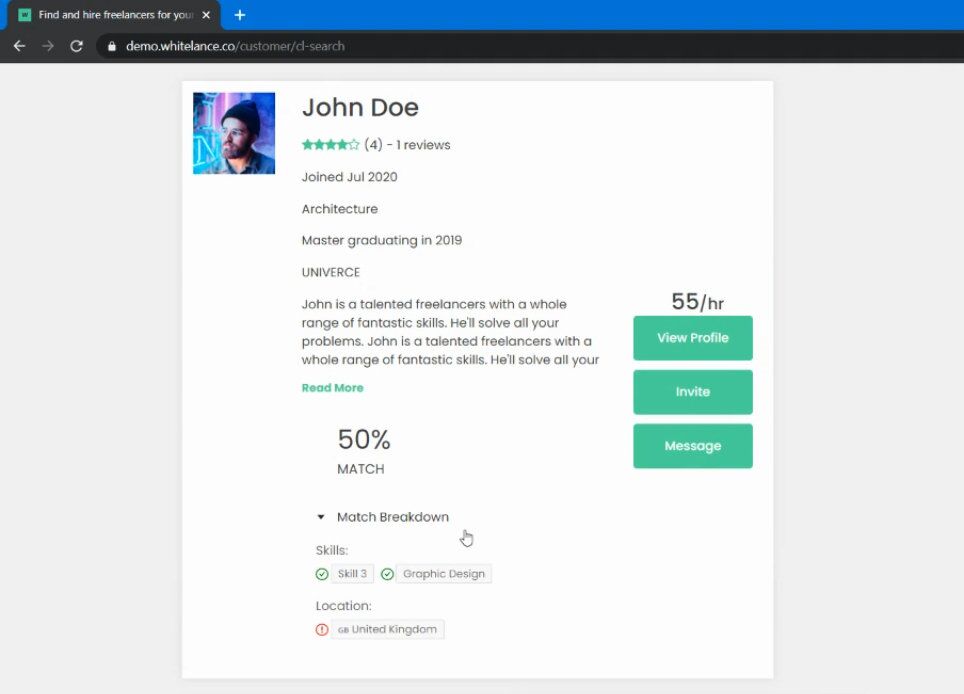Click the green checkmark beside Skill 3

coord(322,574)
